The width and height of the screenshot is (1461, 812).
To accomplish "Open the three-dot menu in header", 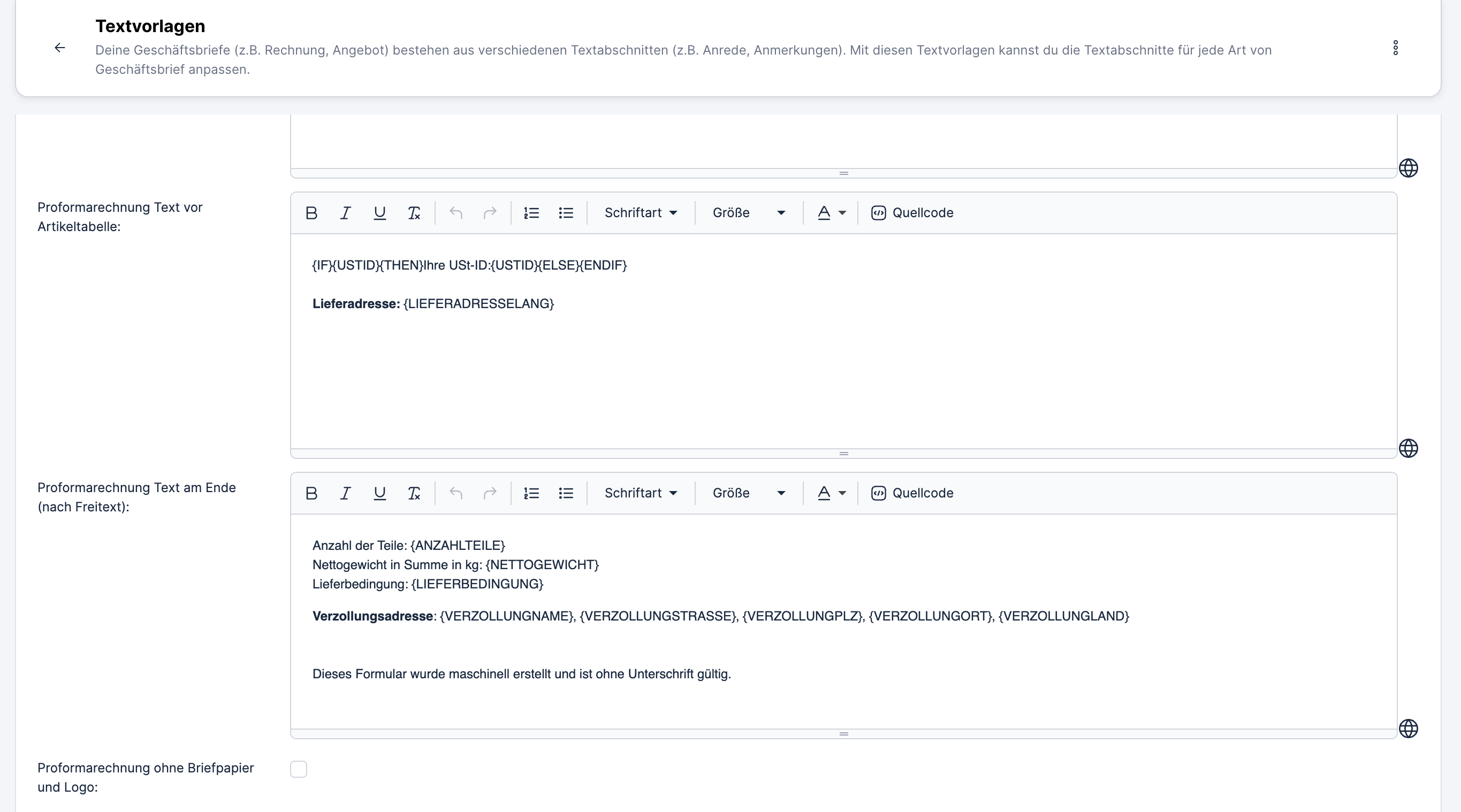I will click(1395, 48).
